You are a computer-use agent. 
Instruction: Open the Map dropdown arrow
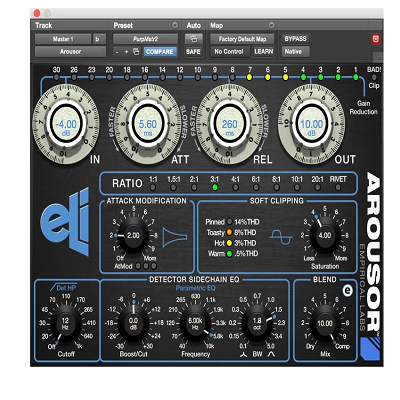271,25
